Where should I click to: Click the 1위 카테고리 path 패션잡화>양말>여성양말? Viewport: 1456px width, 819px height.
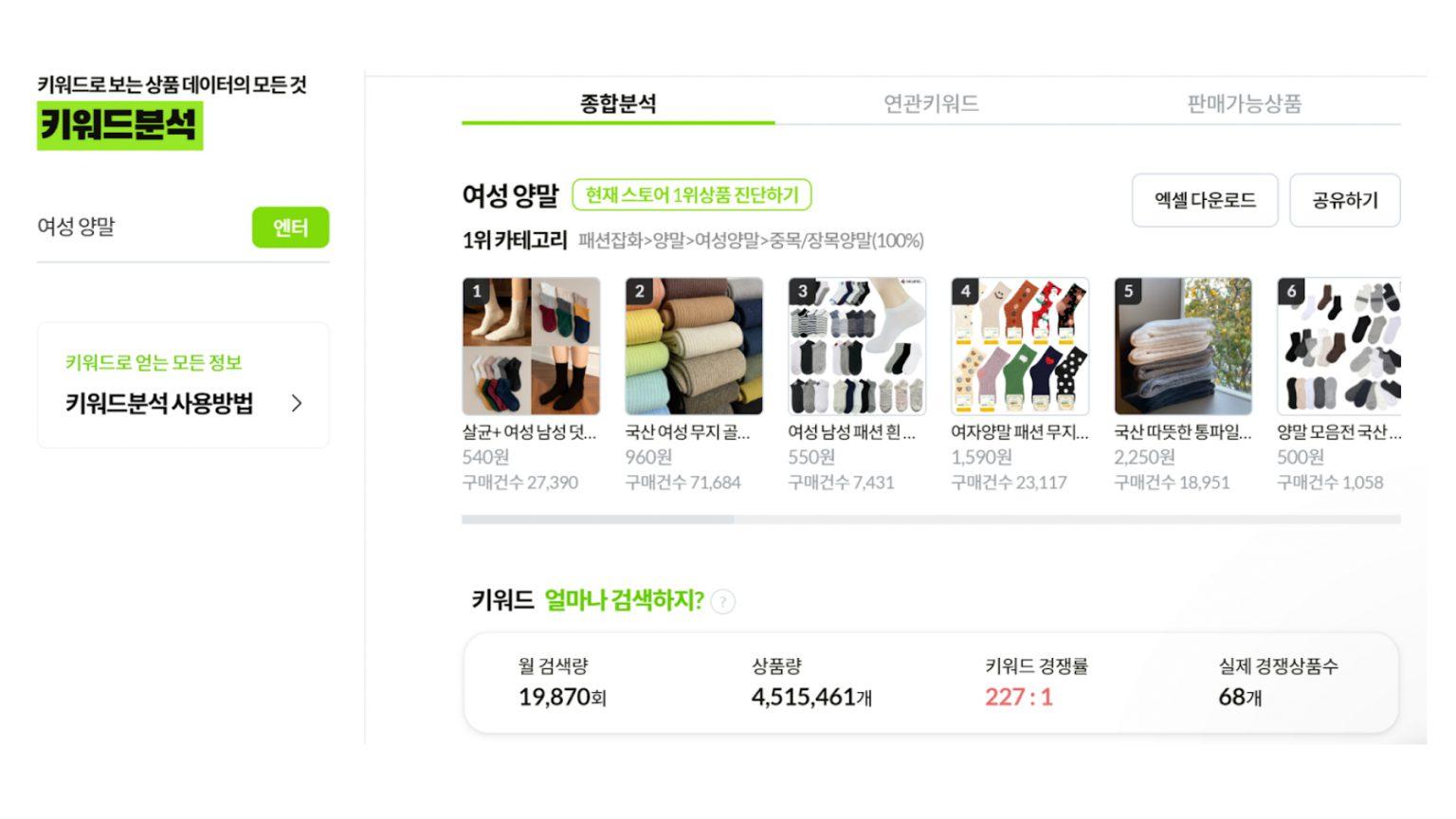click(751, 241)
